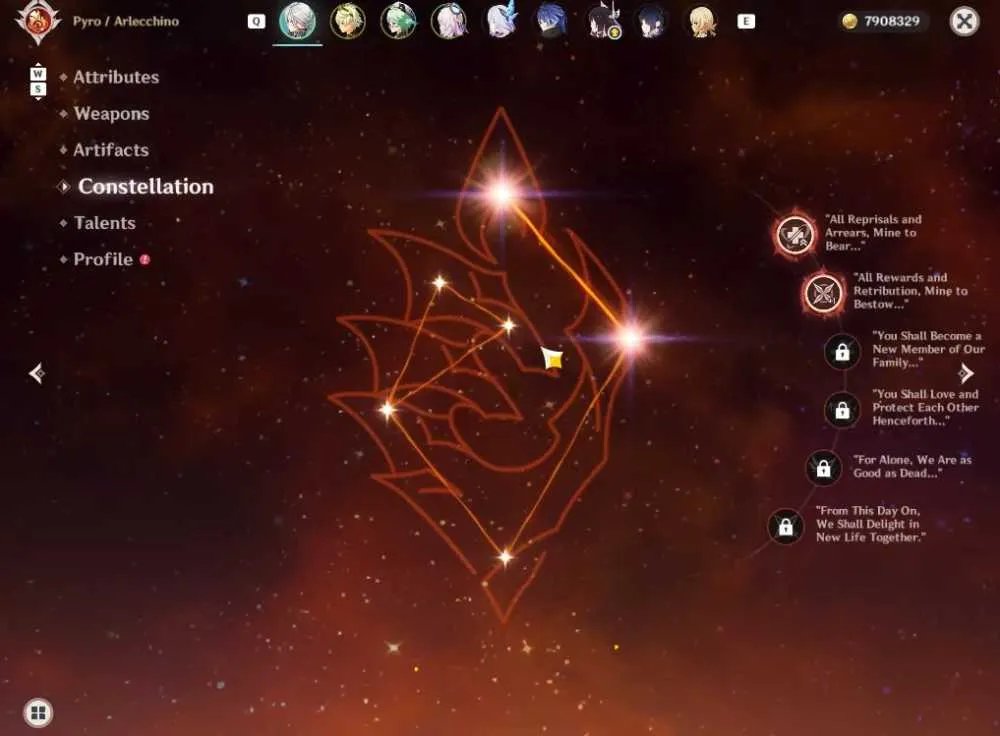Screen dimensions: 1000x736
Task: Switch to the blonde character avatar next to Arlecchino
Action: click(348, 20)
